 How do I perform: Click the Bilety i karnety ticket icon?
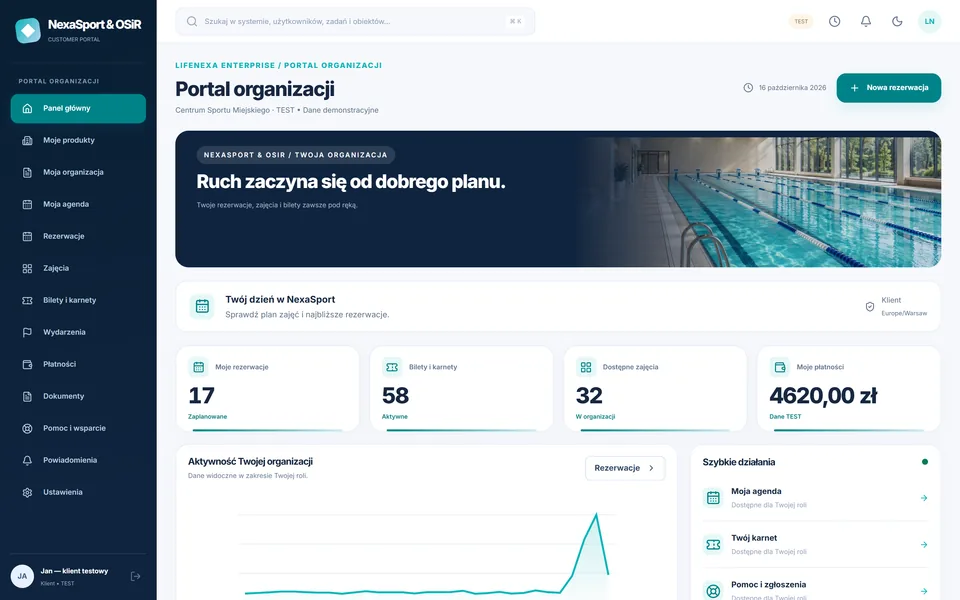(x=392, y=367)
